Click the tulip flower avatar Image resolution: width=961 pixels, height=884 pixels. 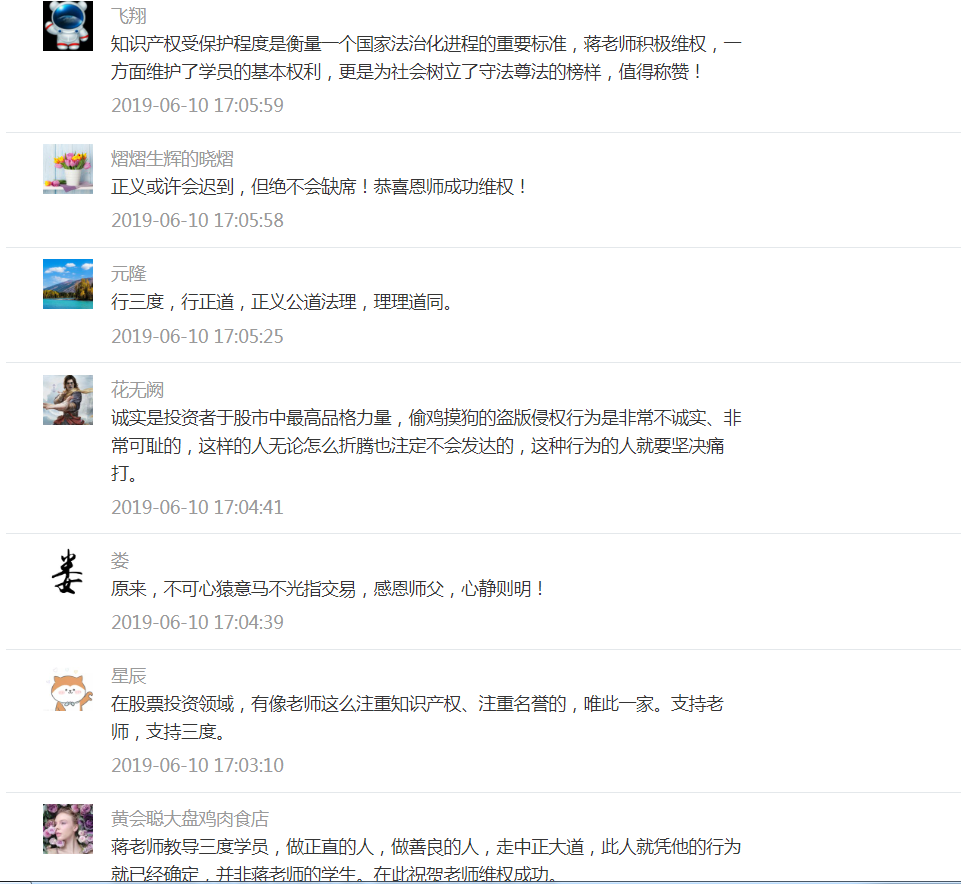68,169
